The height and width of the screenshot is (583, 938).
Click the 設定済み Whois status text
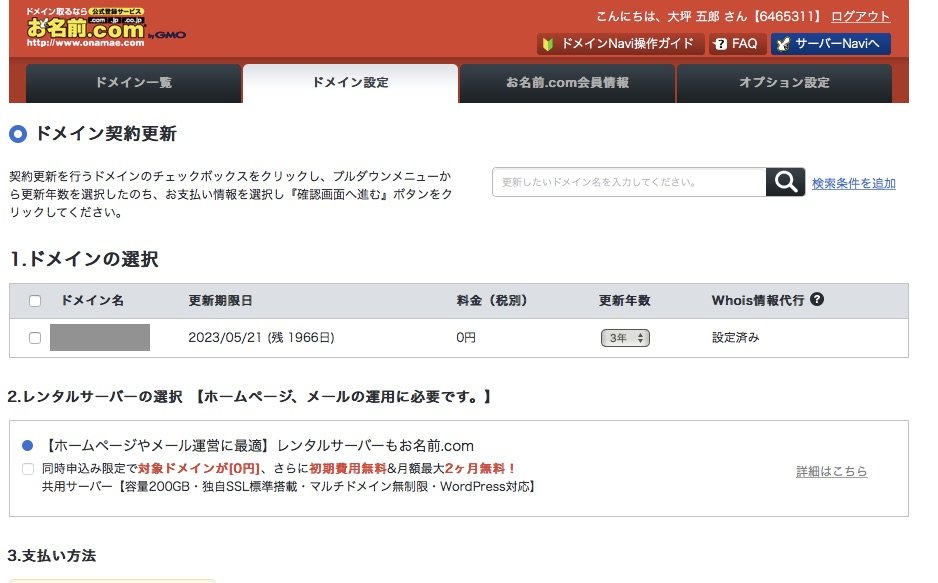pyautogui.click(x=736, y=338)
